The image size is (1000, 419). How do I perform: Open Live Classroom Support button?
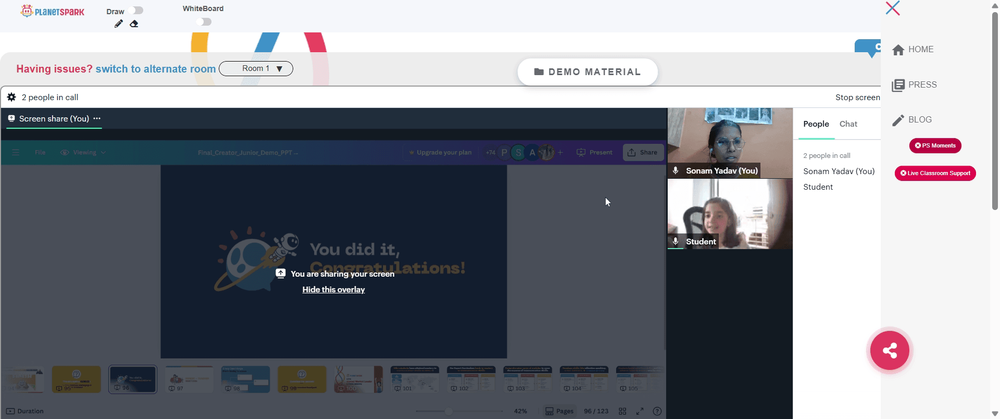point(935,173)
